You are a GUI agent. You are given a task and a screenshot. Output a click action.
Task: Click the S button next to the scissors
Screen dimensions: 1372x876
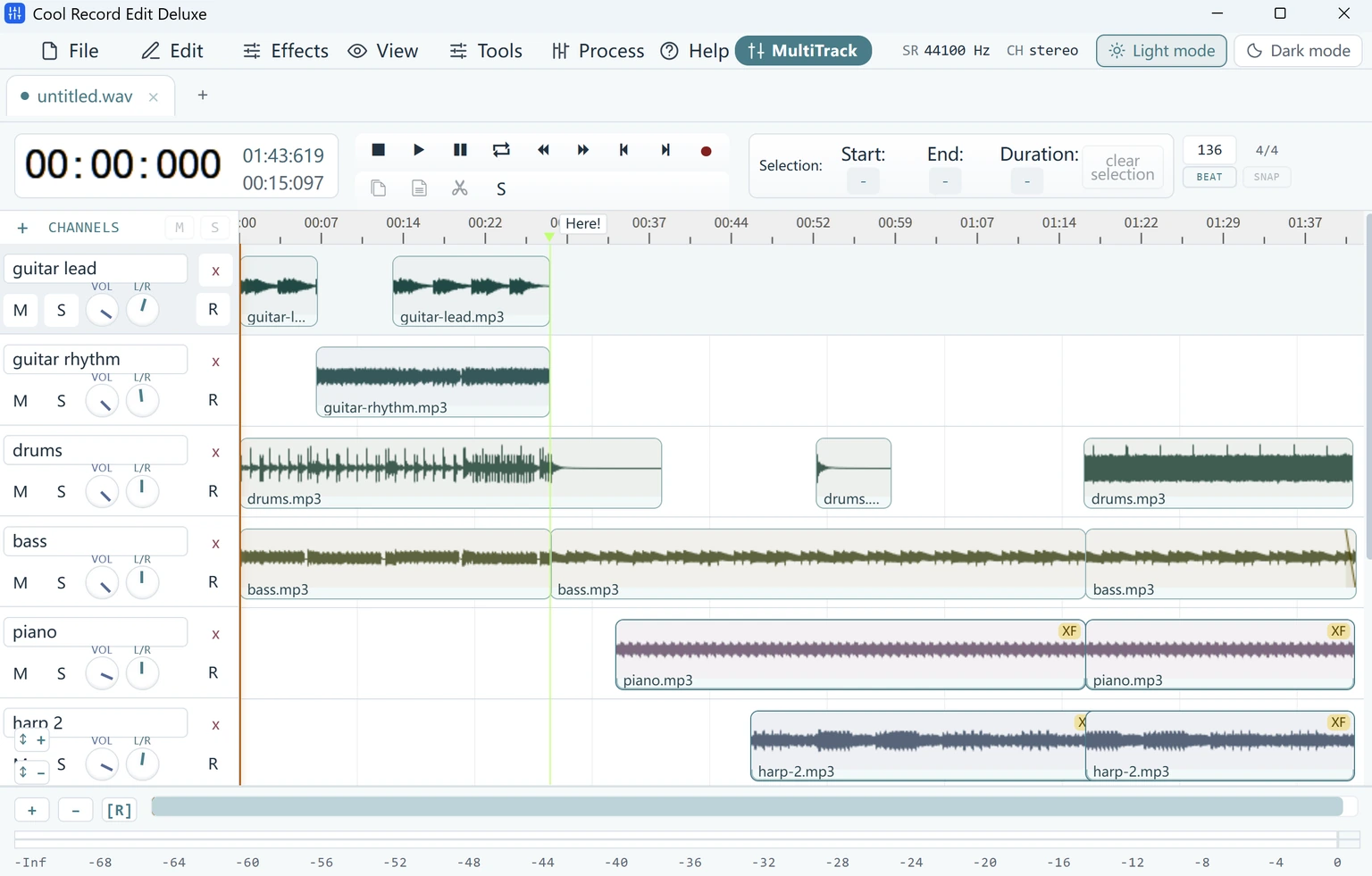point(501,189)
